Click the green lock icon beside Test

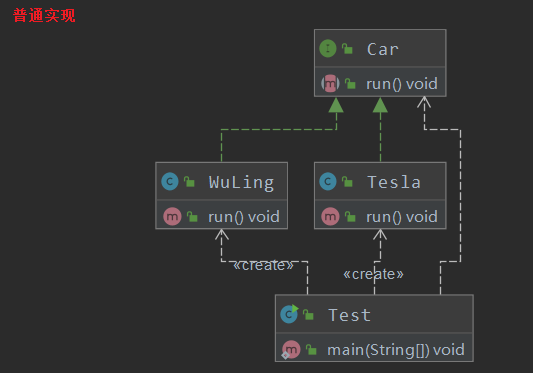click(308, 315)
